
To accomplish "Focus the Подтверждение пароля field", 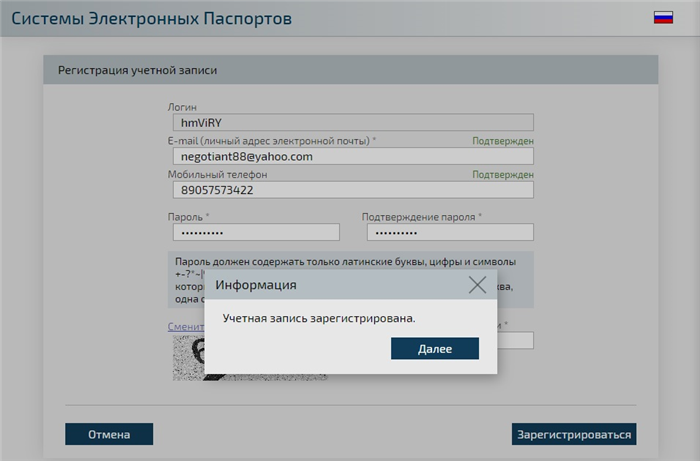I will [450, 233].
